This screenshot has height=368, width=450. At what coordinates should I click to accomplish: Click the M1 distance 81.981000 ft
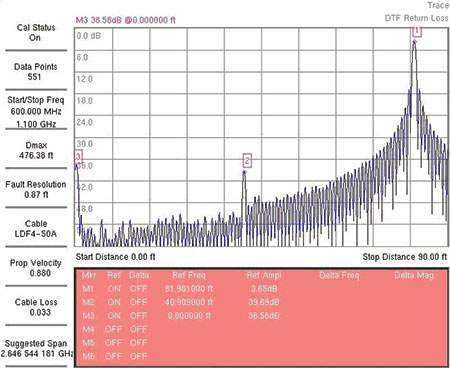pos(189,289)
